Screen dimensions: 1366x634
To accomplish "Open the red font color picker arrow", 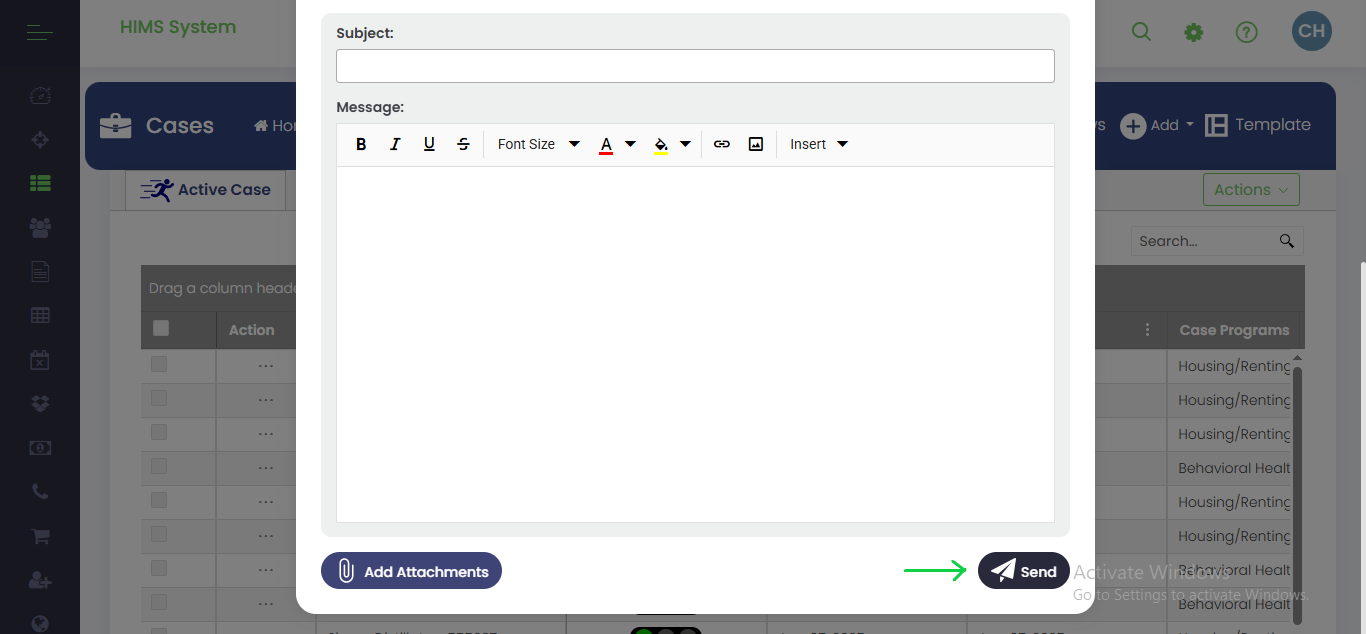I will (630, 144).
